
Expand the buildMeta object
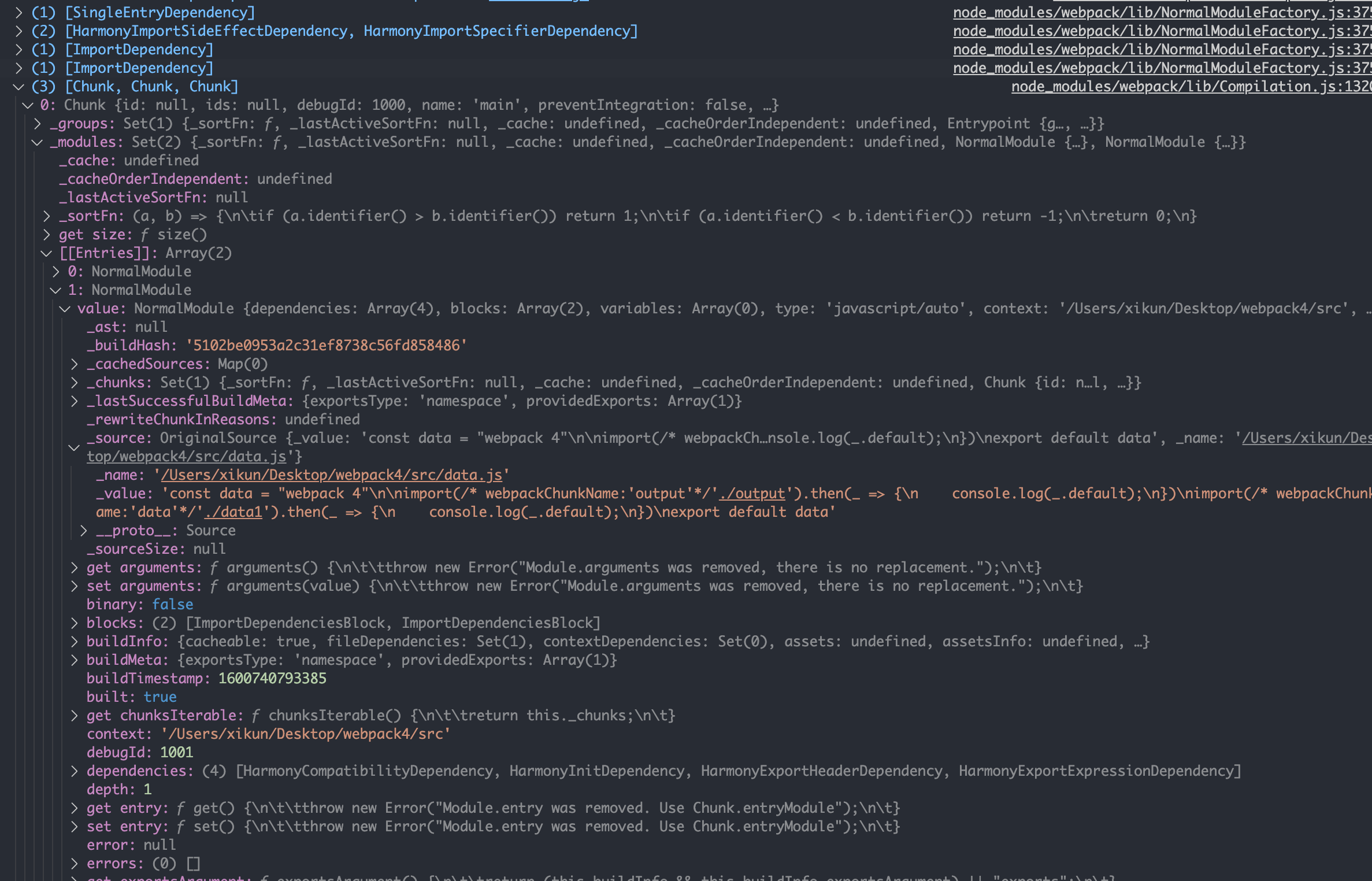click(x=74, y=660)
